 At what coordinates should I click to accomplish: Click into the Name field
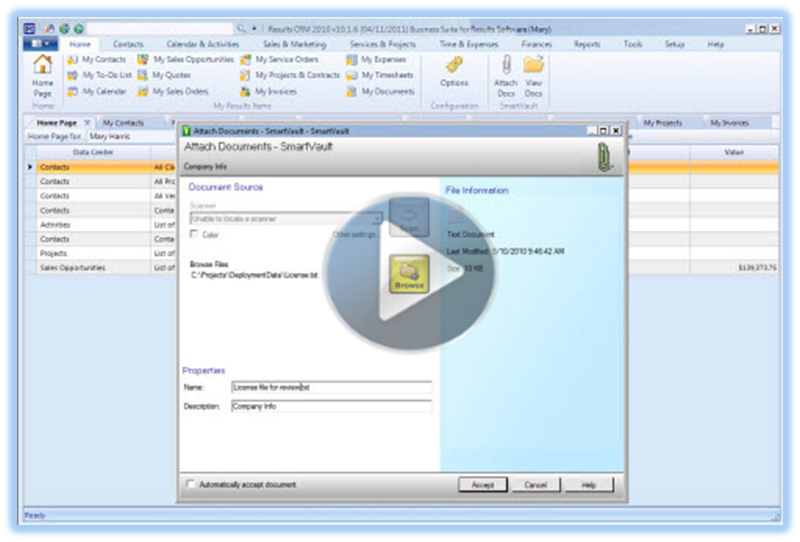pyautogui.click(x=331, y=387)
